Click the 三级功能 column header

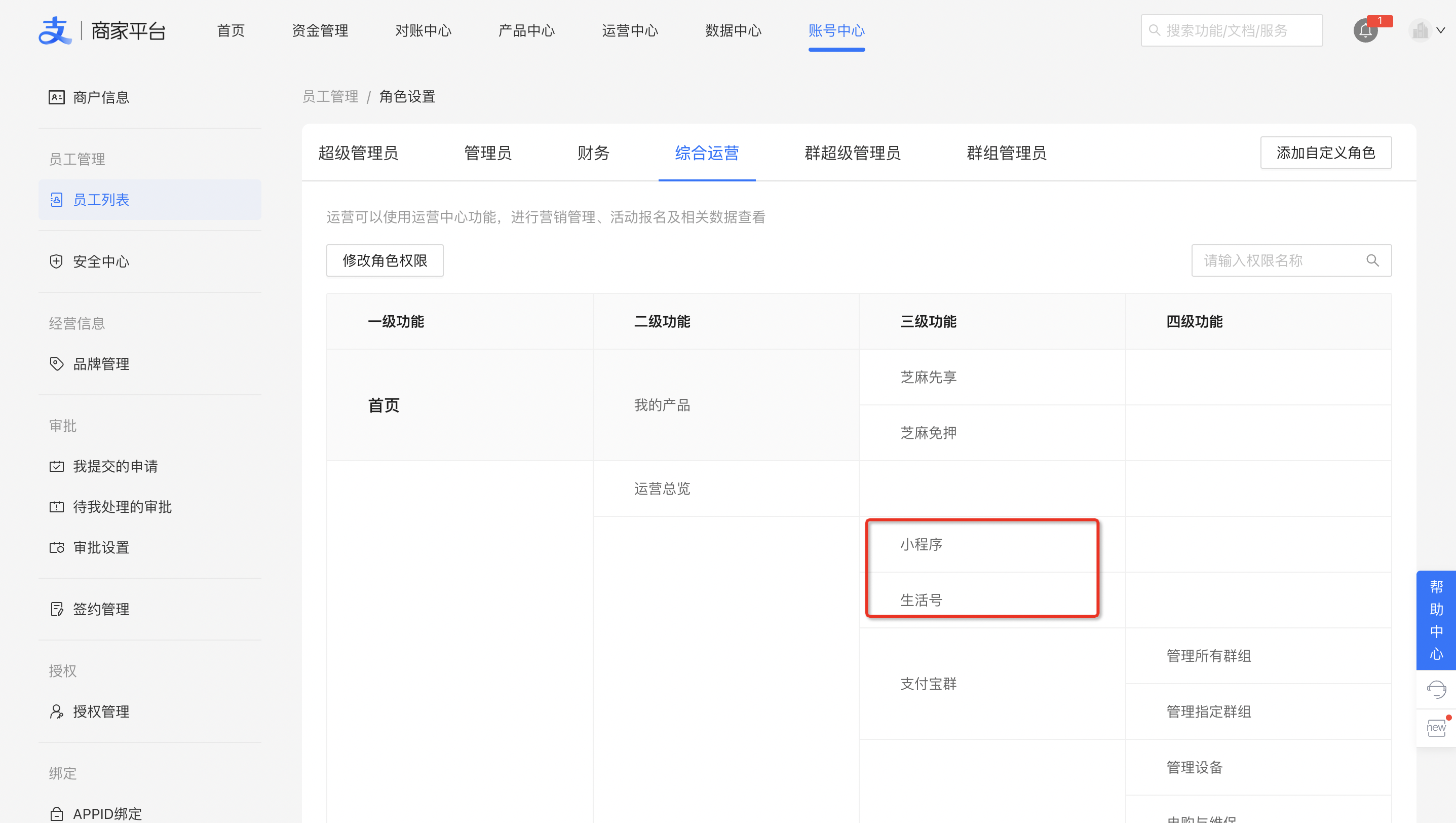tap(992, 322)
